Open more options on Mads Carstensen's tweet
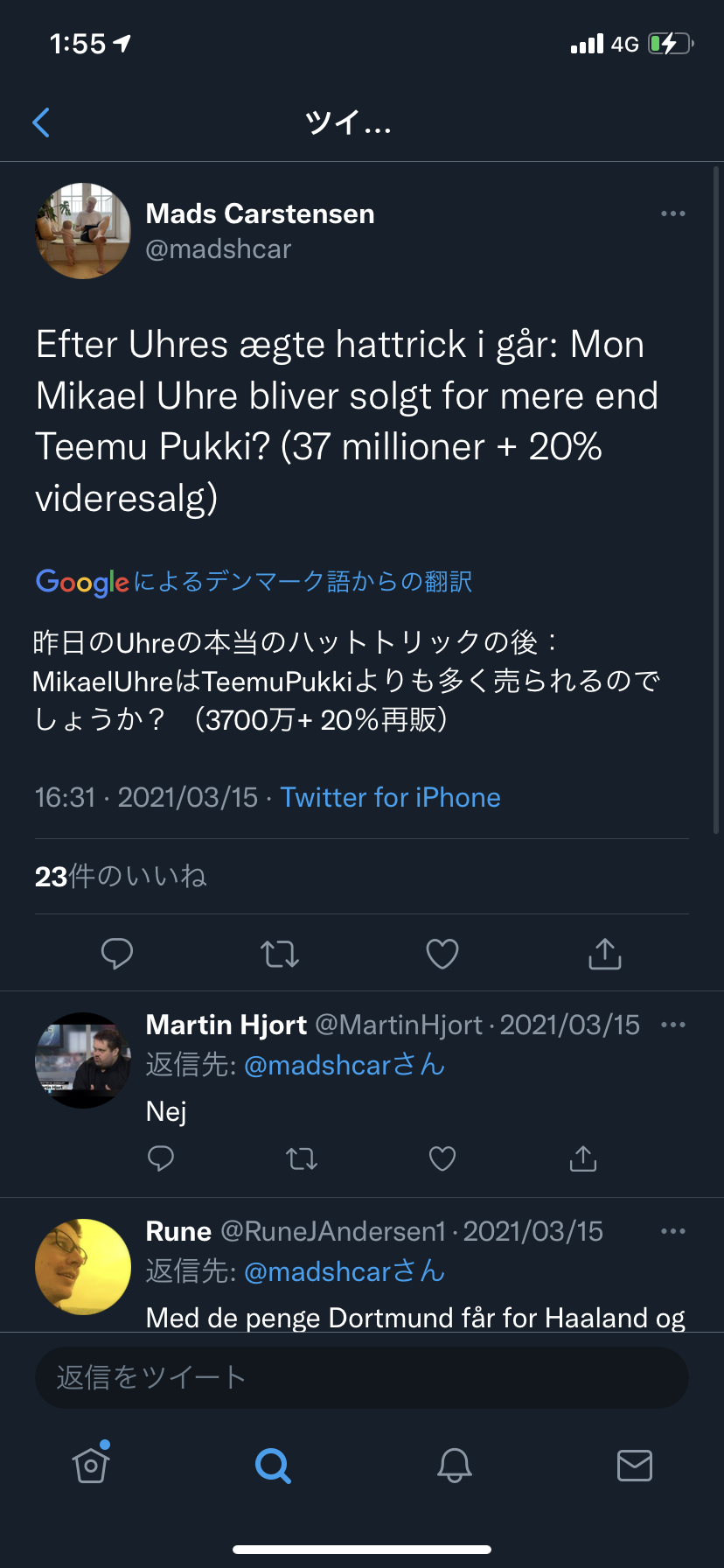Viewport: 724px width, 1568px height. 672,214
